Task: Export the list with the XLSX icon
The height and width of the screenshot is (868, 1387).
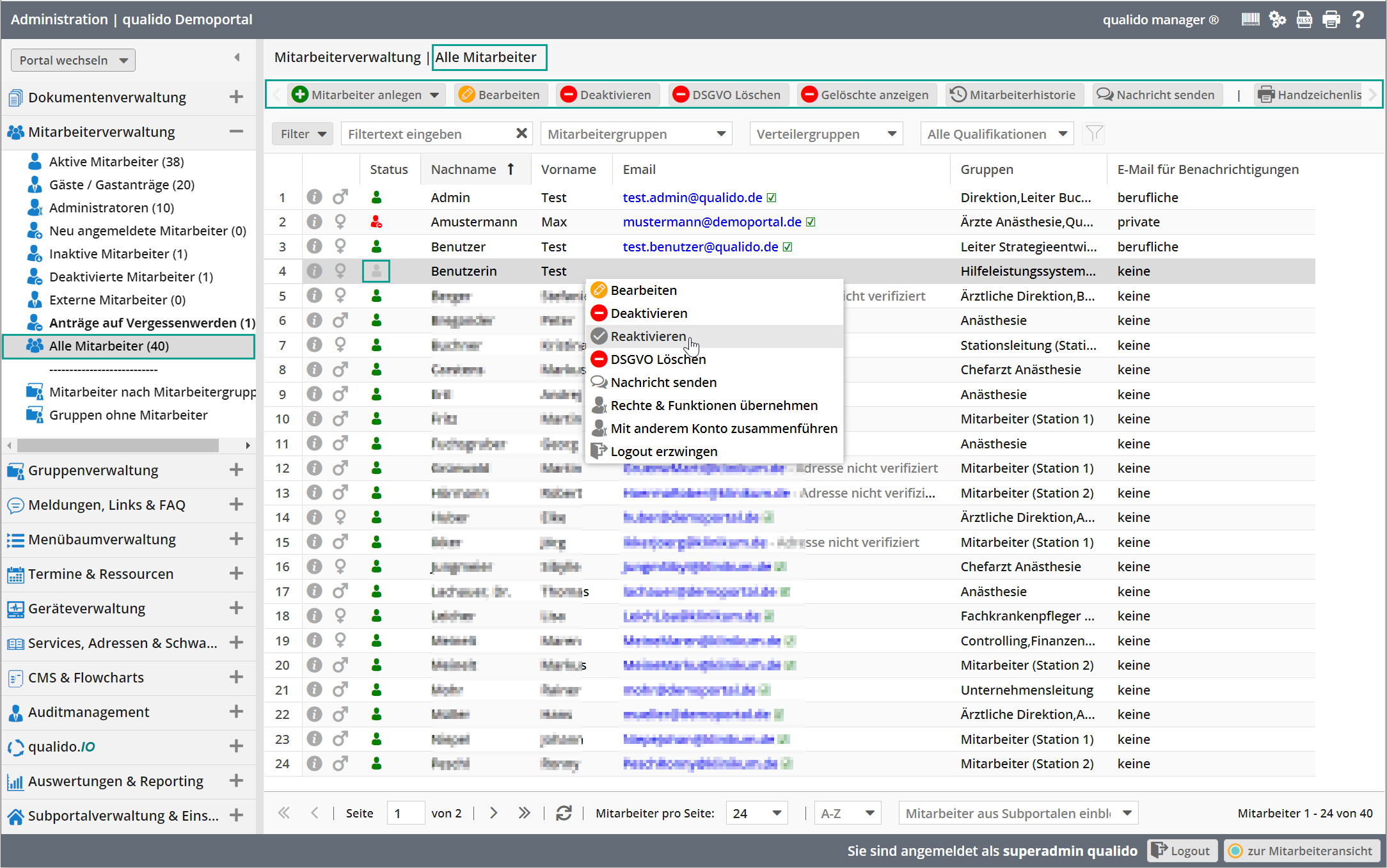Action: [x=1304, y=19]
